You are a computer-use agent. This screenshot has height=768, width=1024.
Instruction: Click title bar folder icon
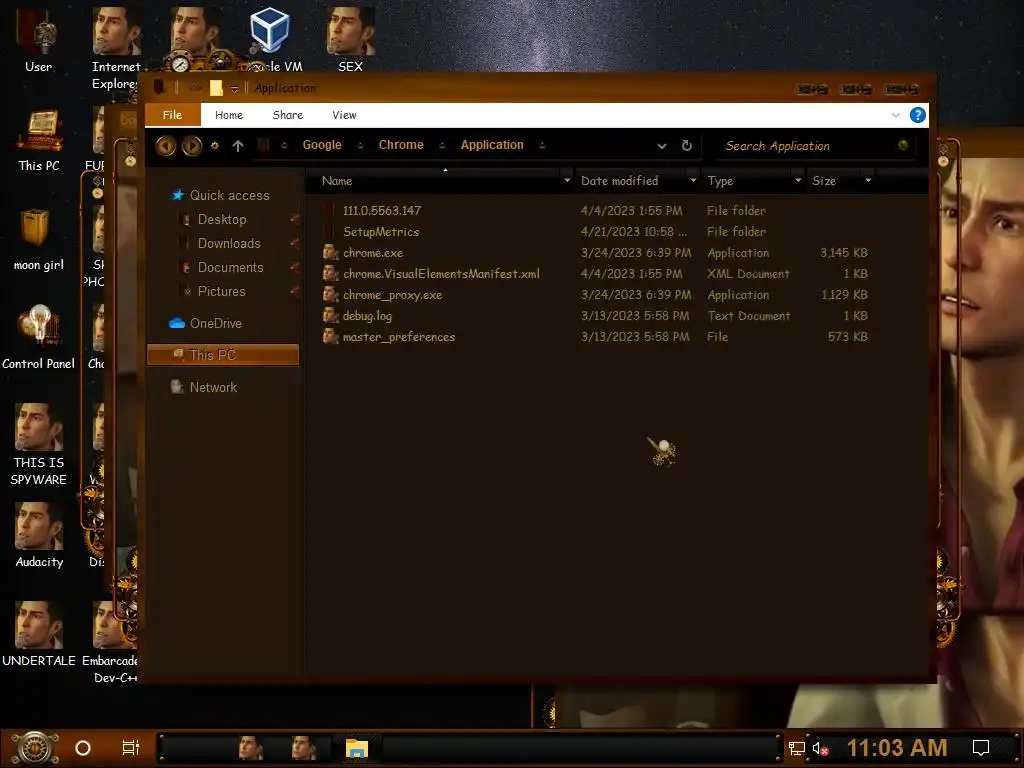[x=216, y=88]
